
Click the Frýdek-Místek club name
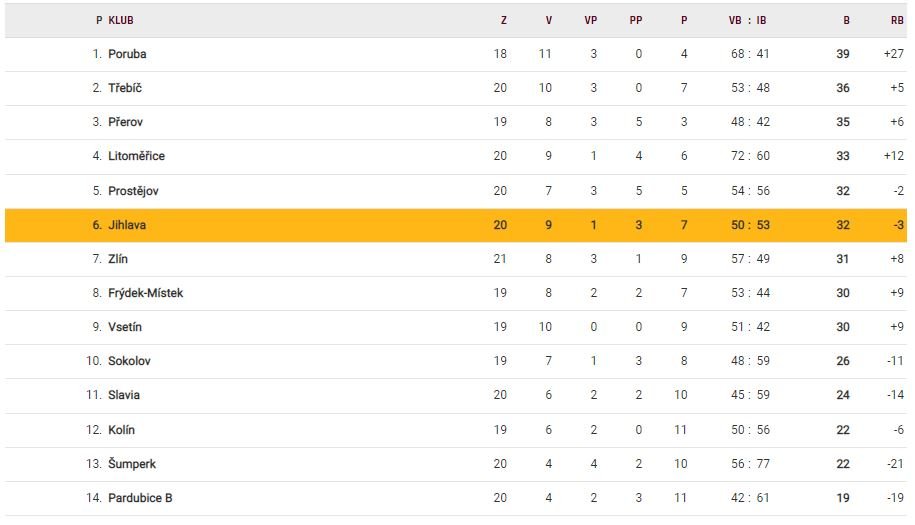(x=145, y=293)
